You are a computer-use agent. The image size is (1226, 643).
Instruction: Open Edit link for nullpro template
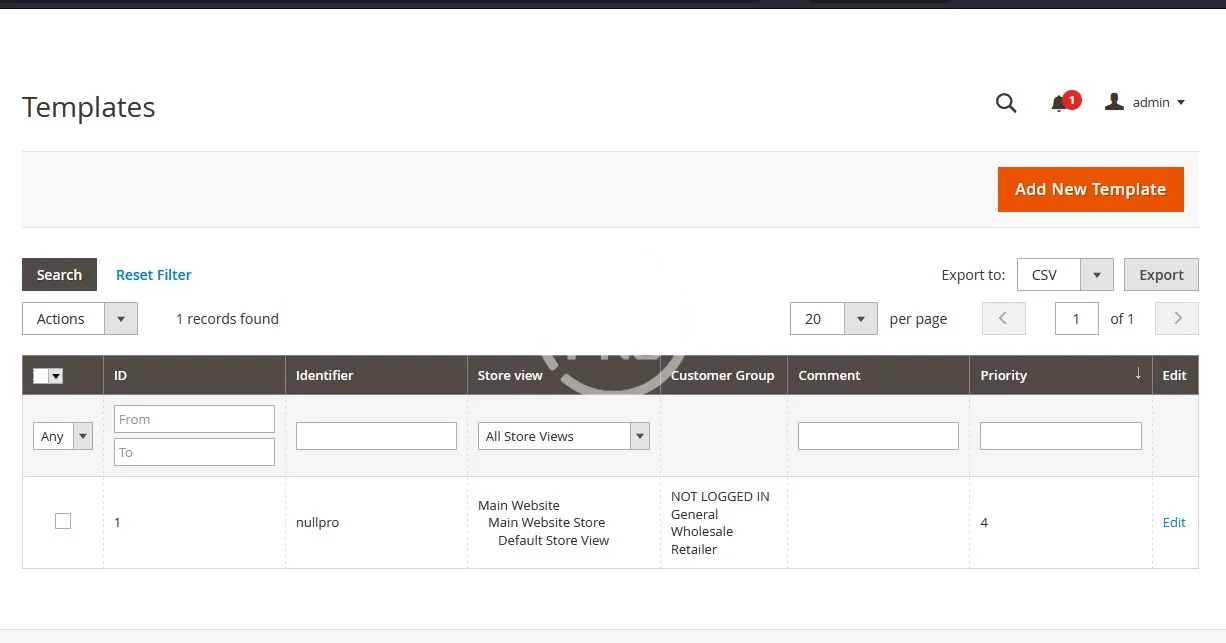click(x=1174, y=522)
